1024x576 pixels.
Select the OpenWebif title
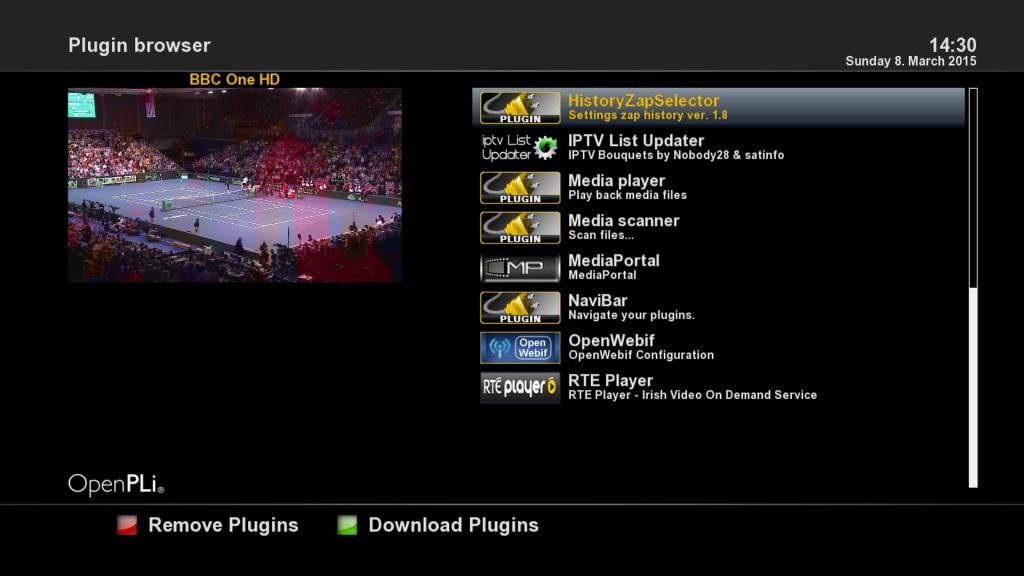pyautogui.click(x=611, y=340)
